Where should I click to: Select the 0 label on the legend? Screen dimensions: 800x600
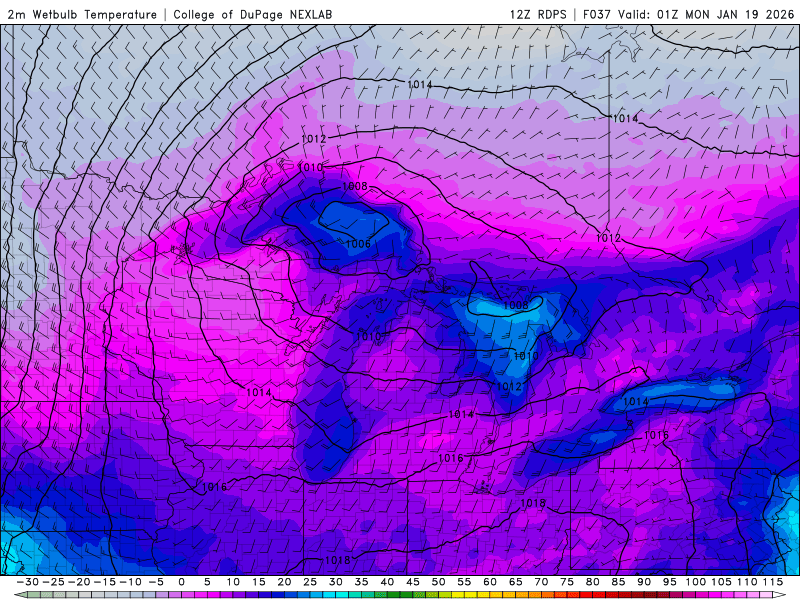click(x=182, y=582)
